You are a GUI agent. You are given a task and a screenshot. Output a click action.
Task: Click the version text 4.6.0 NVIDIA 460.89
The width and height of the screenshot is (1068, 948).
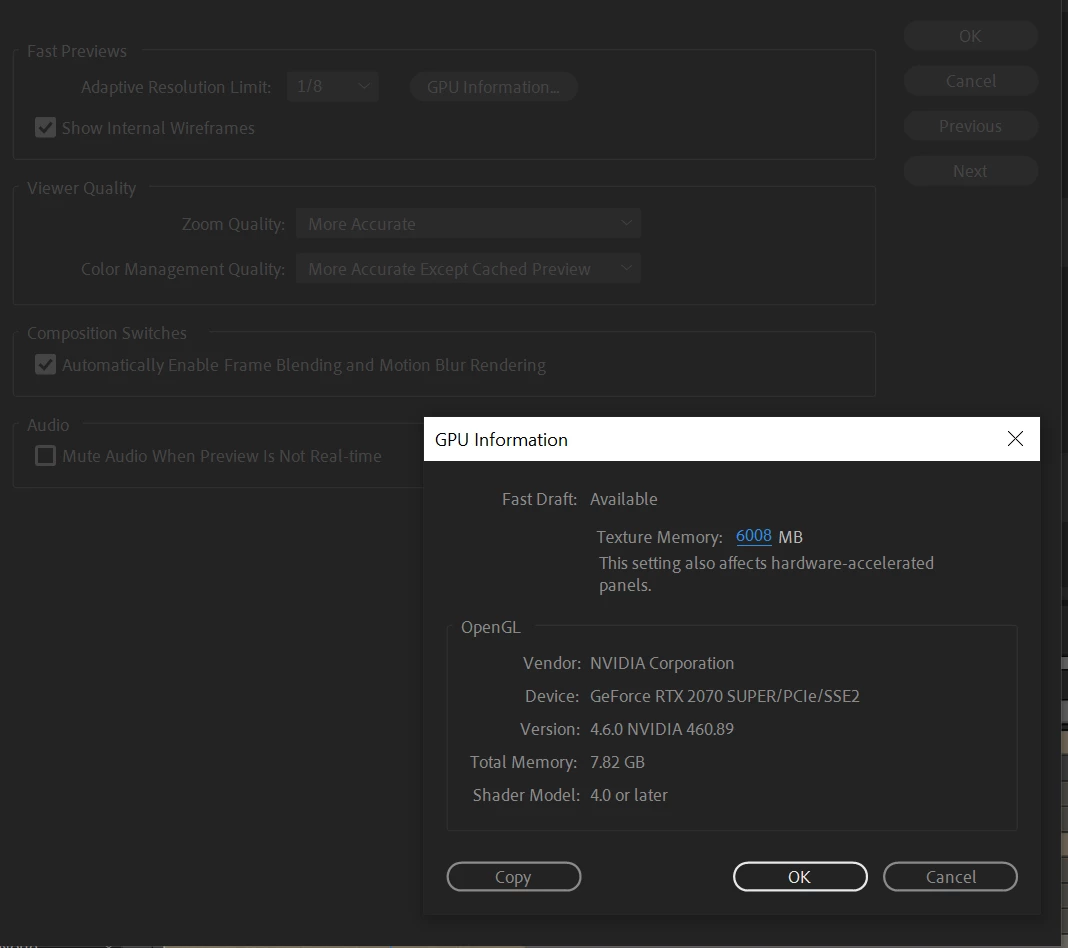click(662, 729)
